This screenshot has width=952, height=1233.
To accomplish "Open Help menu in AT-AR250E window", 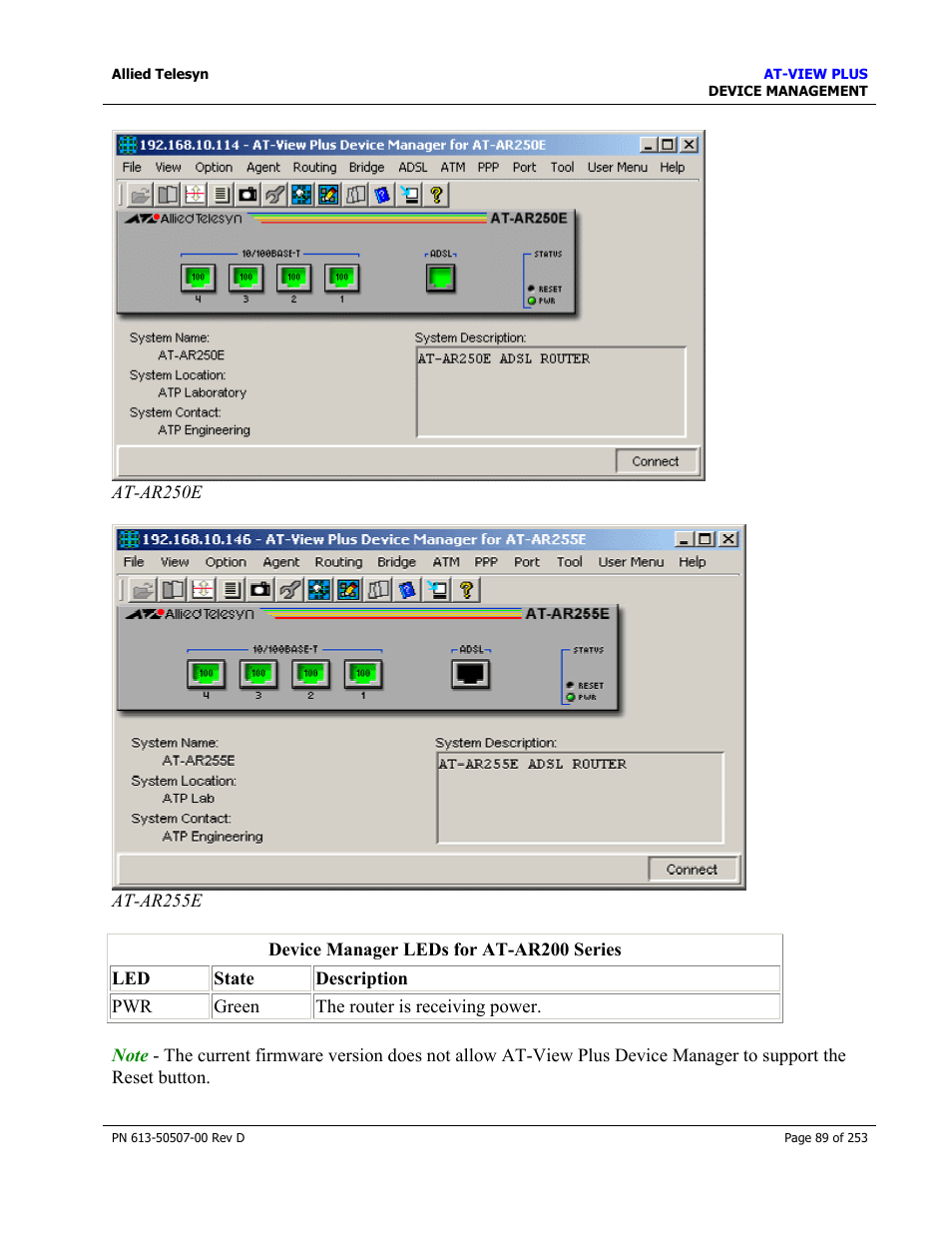I will [x=672, y=168].
